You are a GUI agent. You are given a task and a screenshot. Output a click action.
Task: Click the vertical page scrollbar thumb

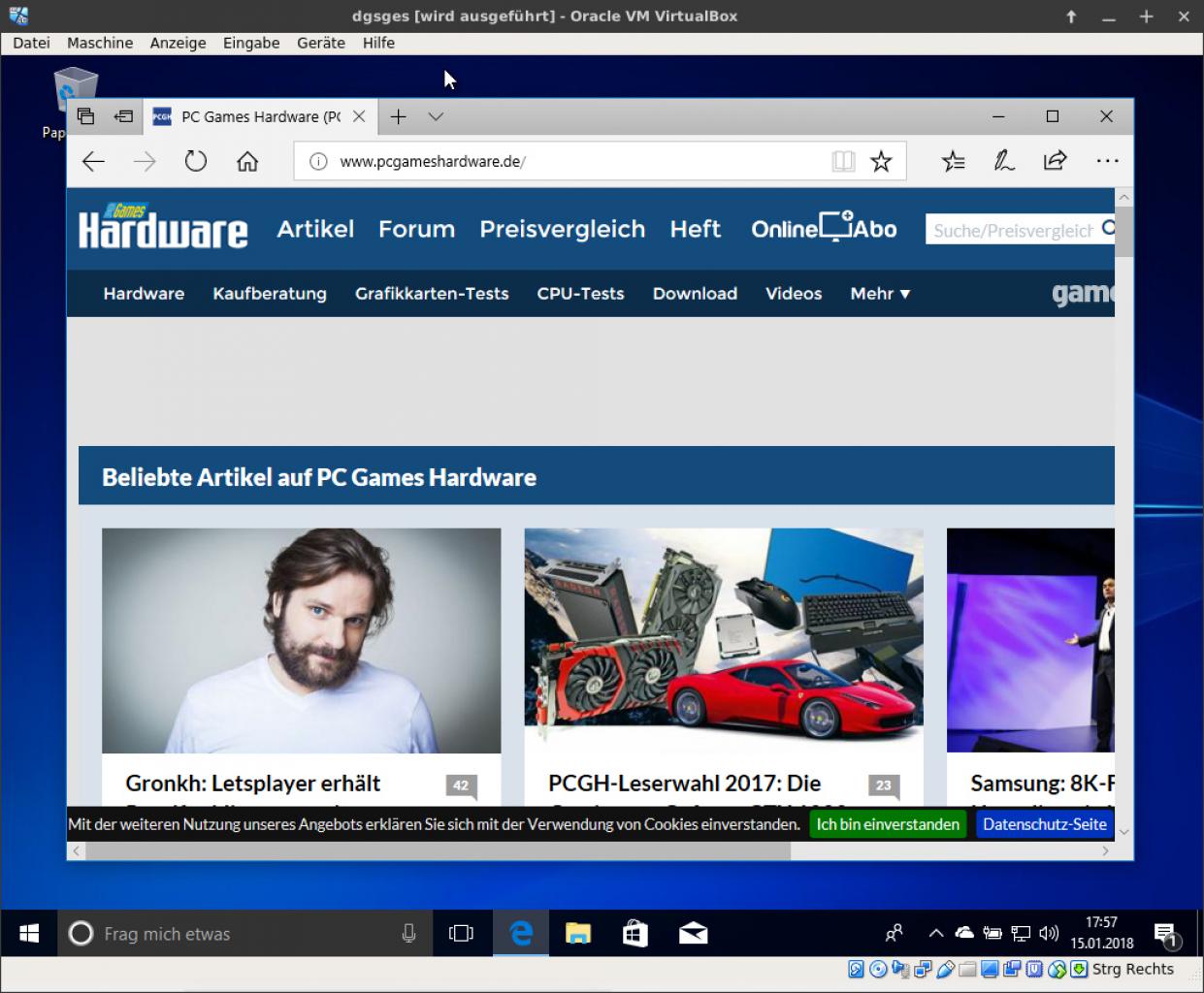pos(1123,233)
